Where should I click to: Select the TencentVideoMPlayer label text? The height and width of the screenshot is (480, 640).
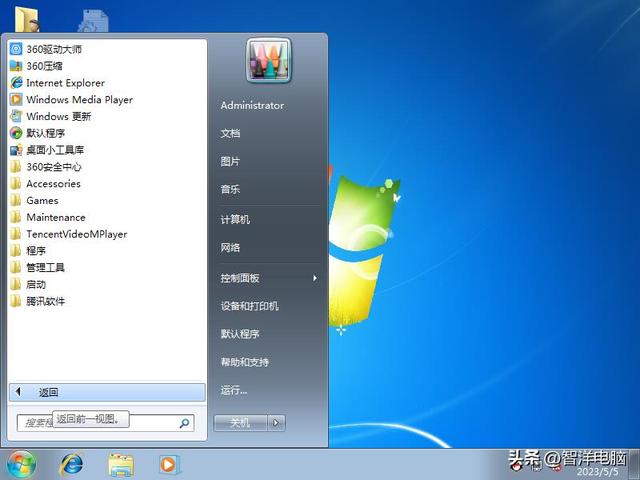pos(77,234)
